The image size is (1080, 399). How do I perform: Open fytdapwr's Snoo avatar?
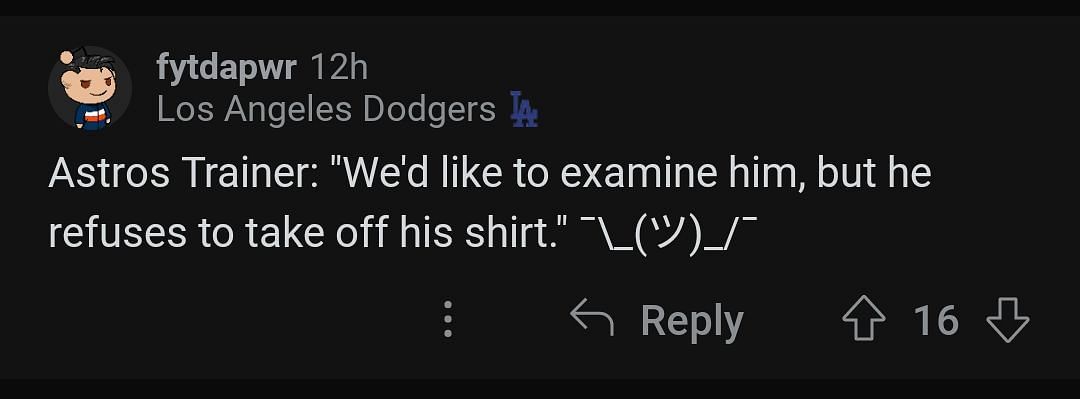point(90,89)
